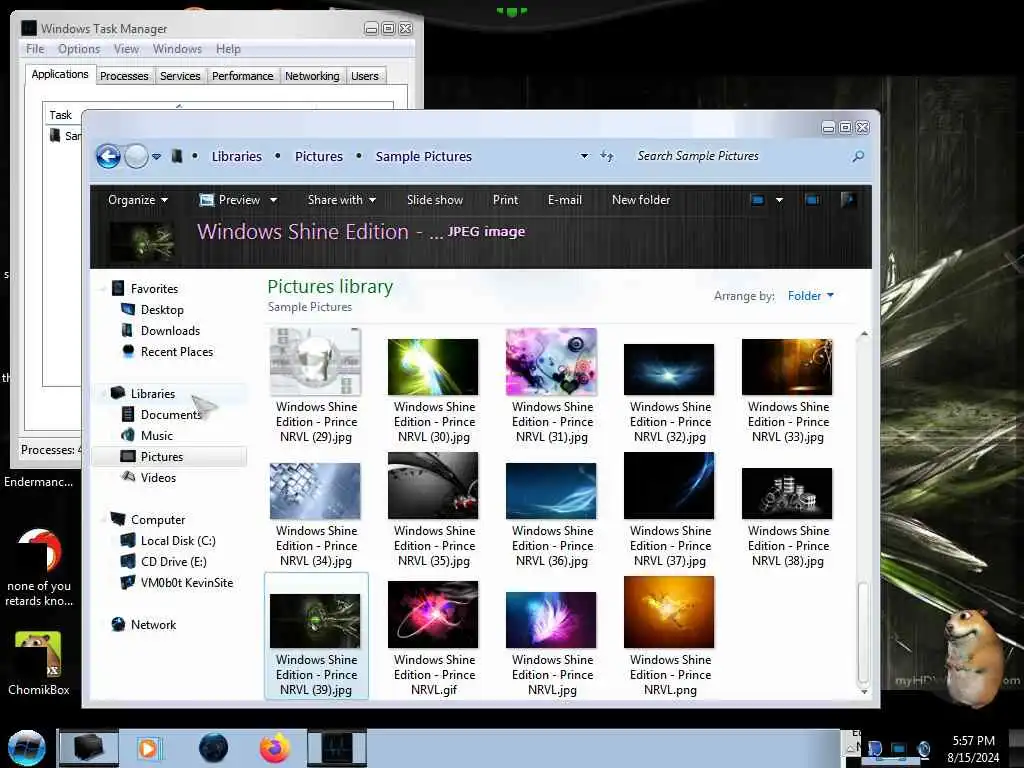Open the VM0b0t KevinSite drive
Screen dimensions: 1024x768
[186, 583]
